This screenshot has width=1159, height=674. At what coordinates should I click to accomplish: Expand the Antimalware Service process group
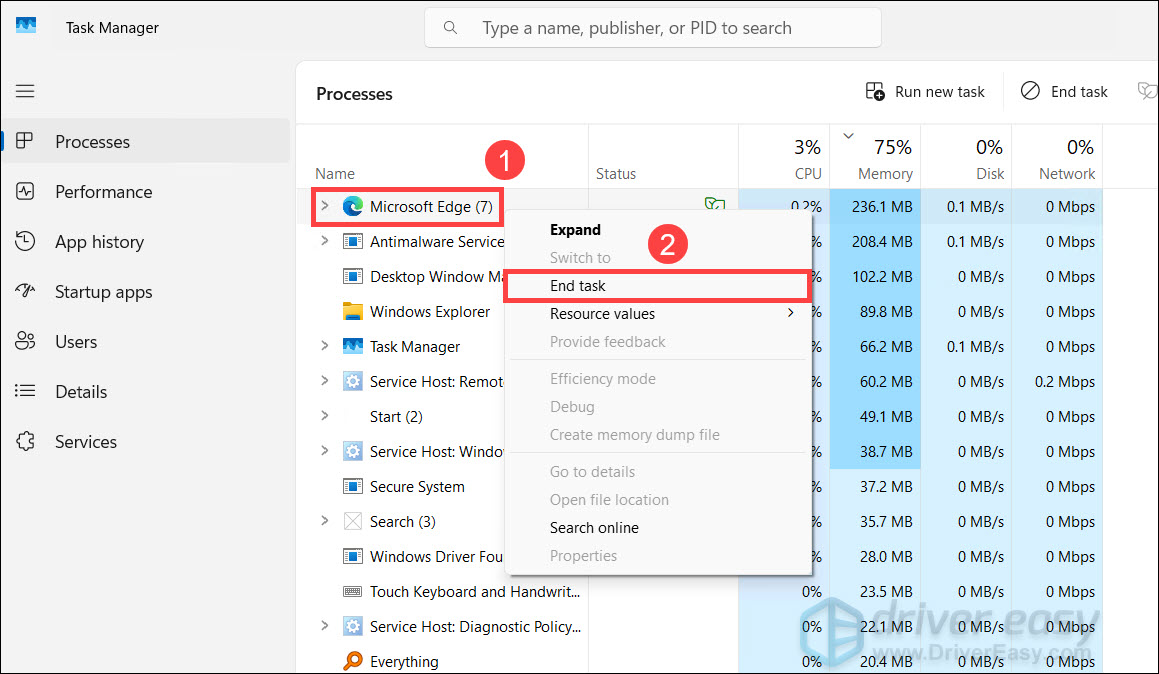[x=324, y=241]
